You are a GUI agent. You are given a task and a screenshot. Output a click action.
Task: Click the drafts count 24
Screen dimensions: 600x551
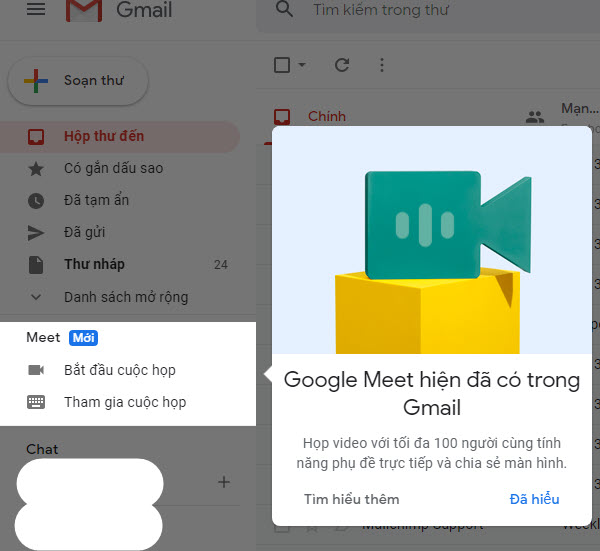pyautogui.click(x=221, y=265)
